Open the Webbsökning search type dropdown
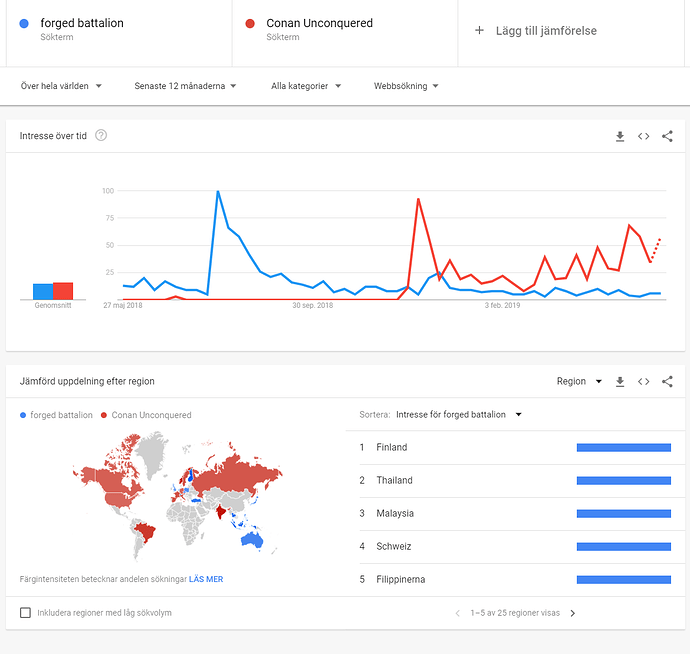 pos(406,86)
